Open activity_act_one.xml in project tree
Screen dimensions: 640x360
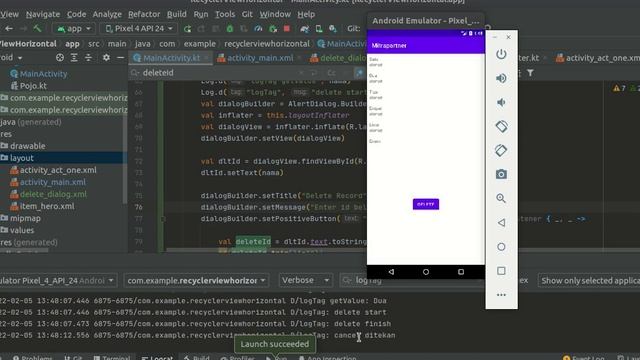[58, 170]
